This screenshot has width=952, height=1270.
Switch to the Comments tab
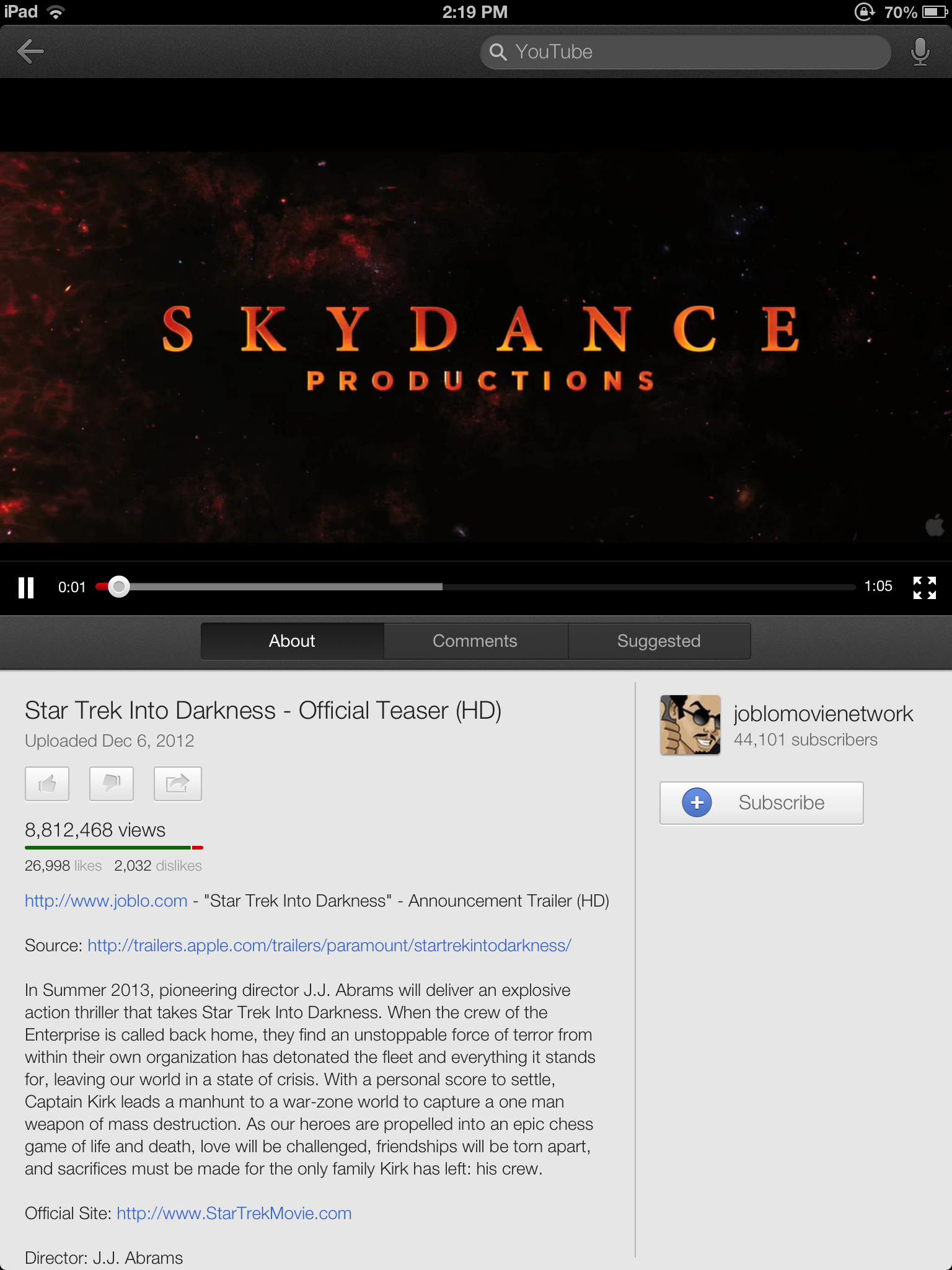[475, 641]
